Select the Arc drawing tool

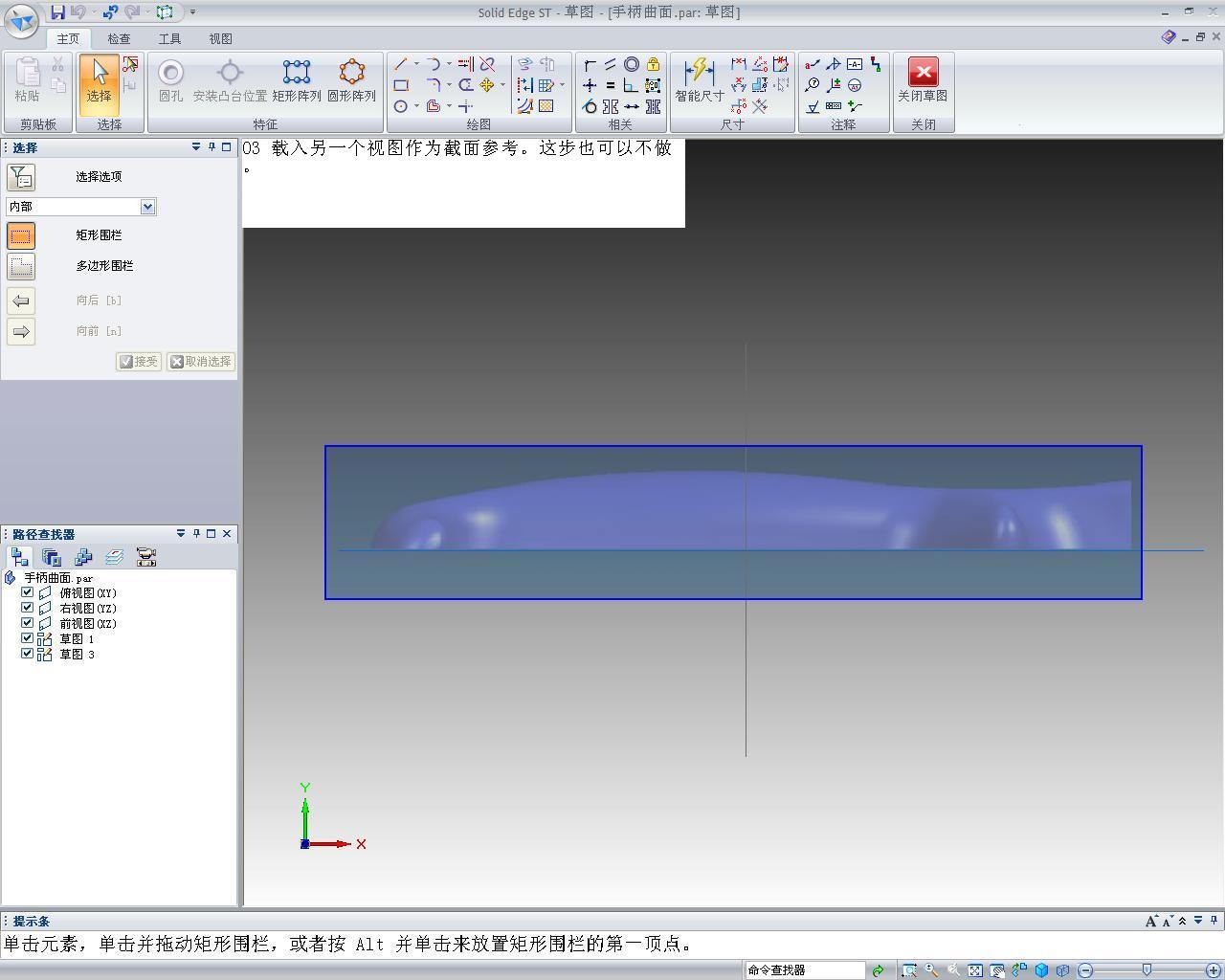pos(434,64)
